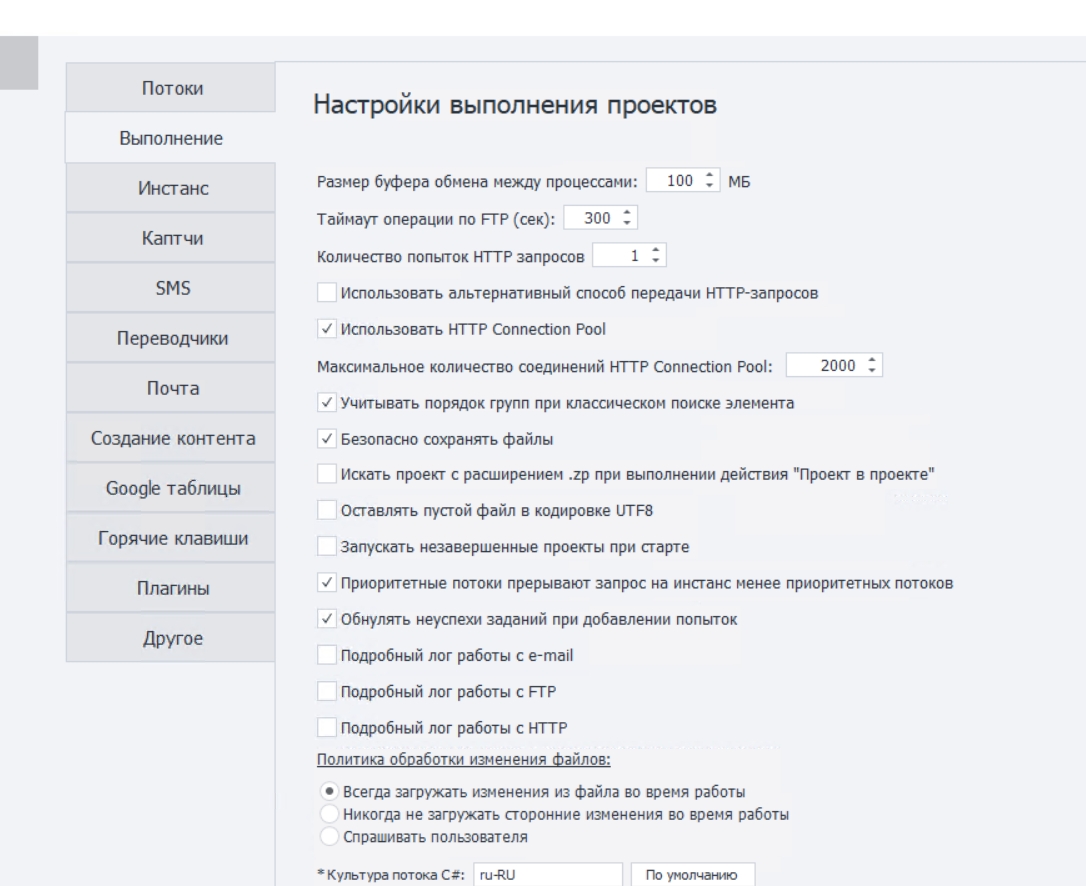Open the Потоки settings tab
This screenshot has height=886, width=1086.
pos(171,88)
